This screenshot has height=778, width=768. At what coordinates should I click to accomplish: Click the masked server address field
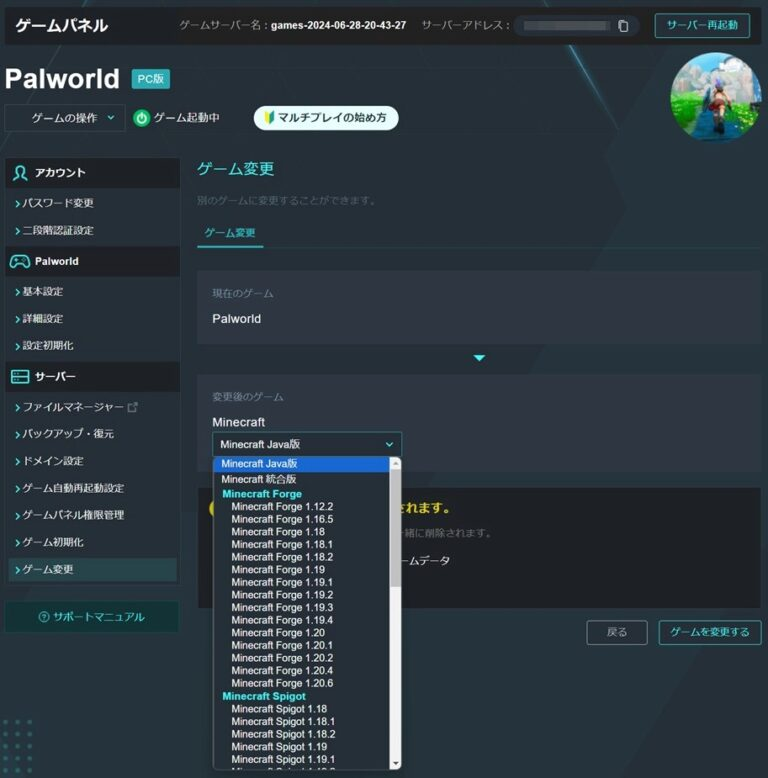(567, 26)
